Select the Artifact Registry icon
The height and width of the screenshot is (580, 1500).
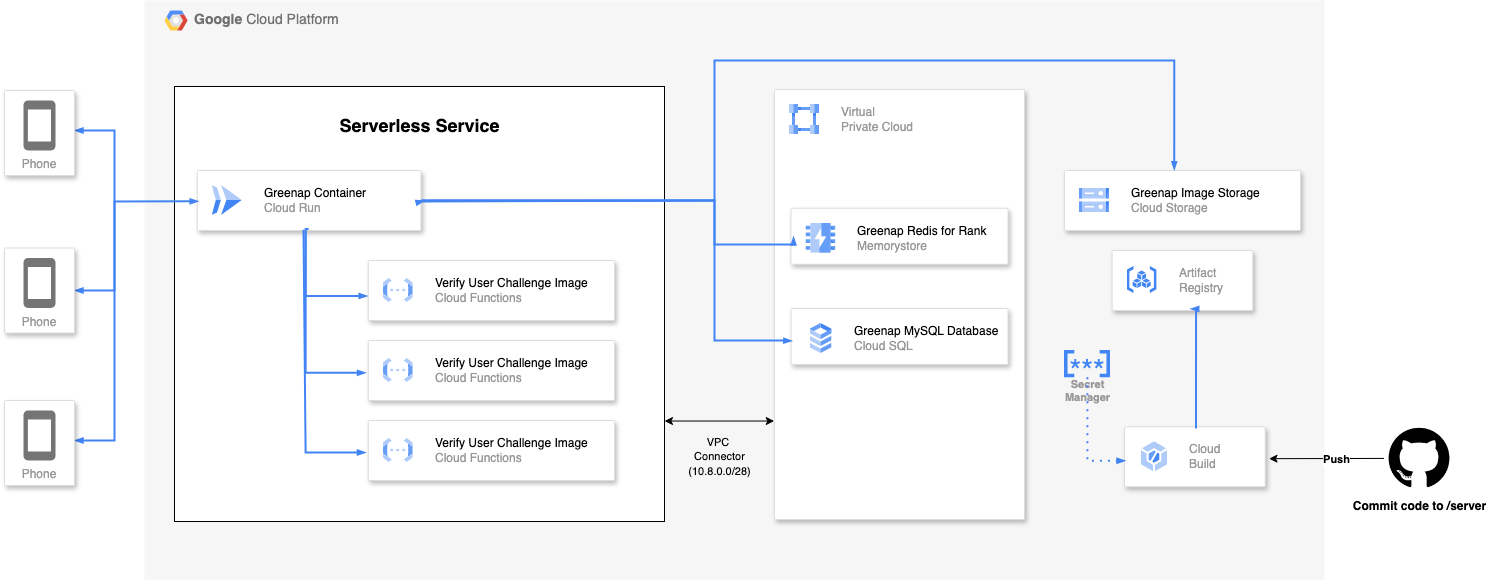tap(1142, 280)
